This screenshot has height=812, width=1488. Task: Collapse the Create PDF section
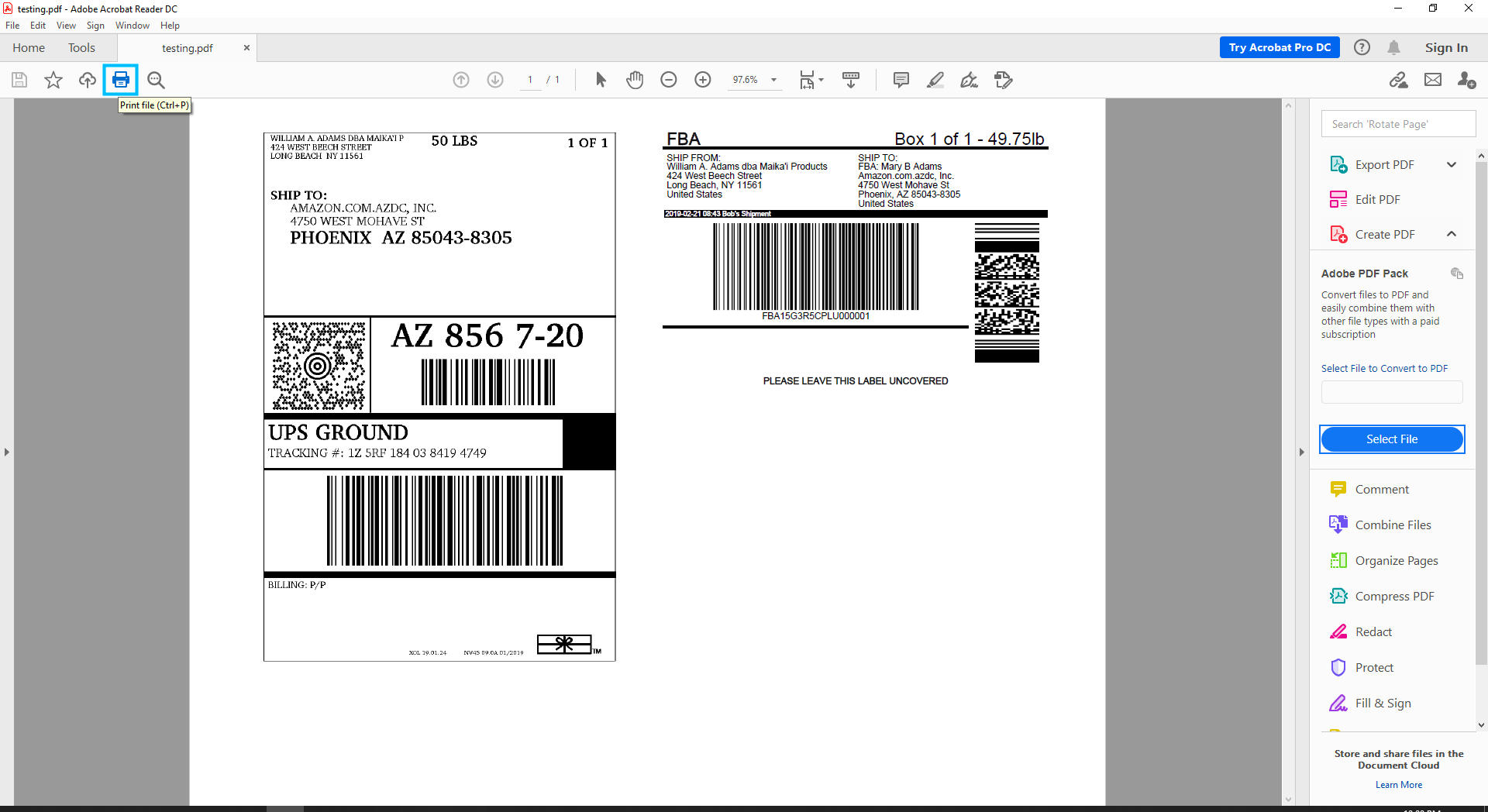(1452, 234)
